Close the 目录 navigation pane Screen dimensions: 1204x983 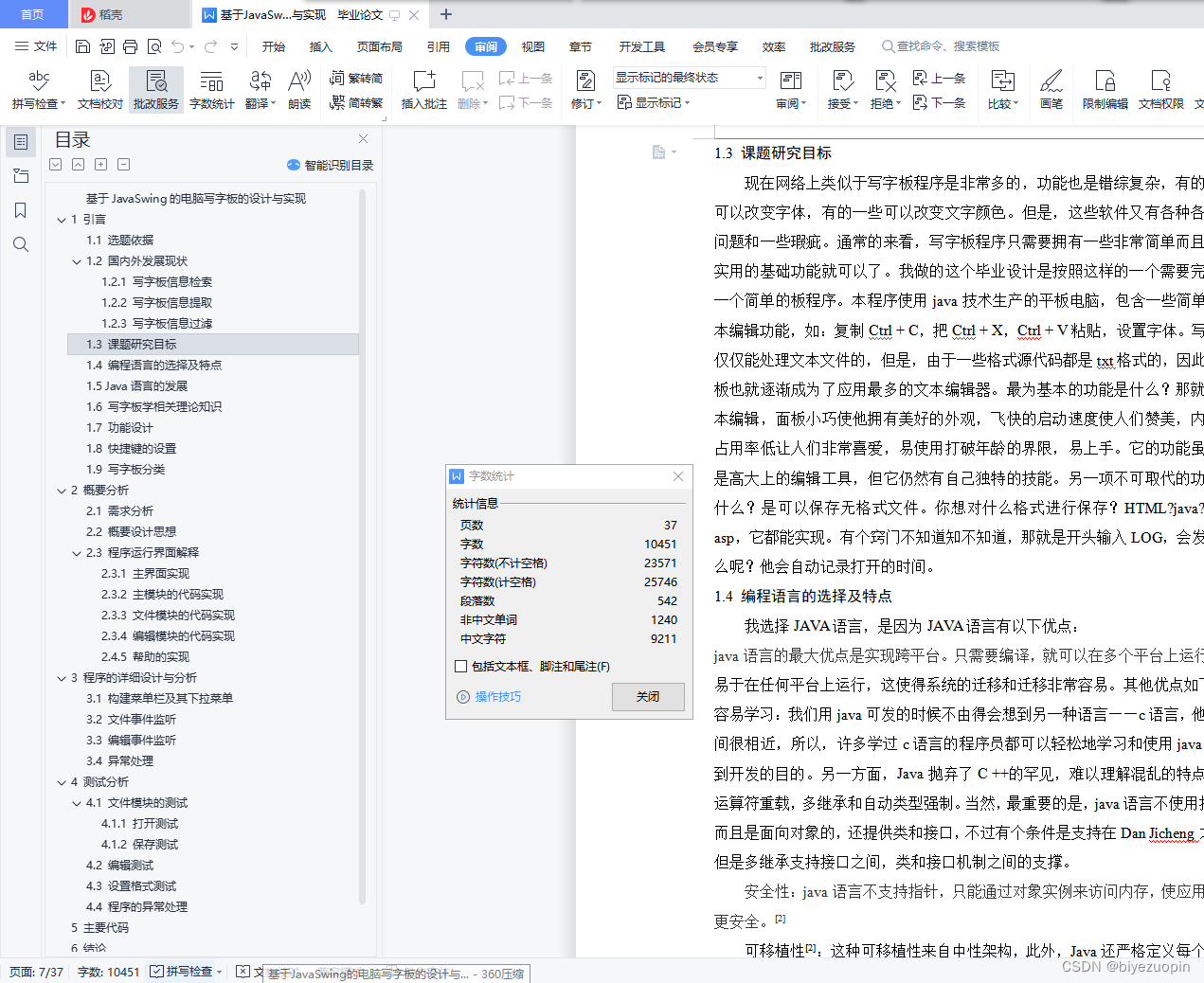[362, 139]
